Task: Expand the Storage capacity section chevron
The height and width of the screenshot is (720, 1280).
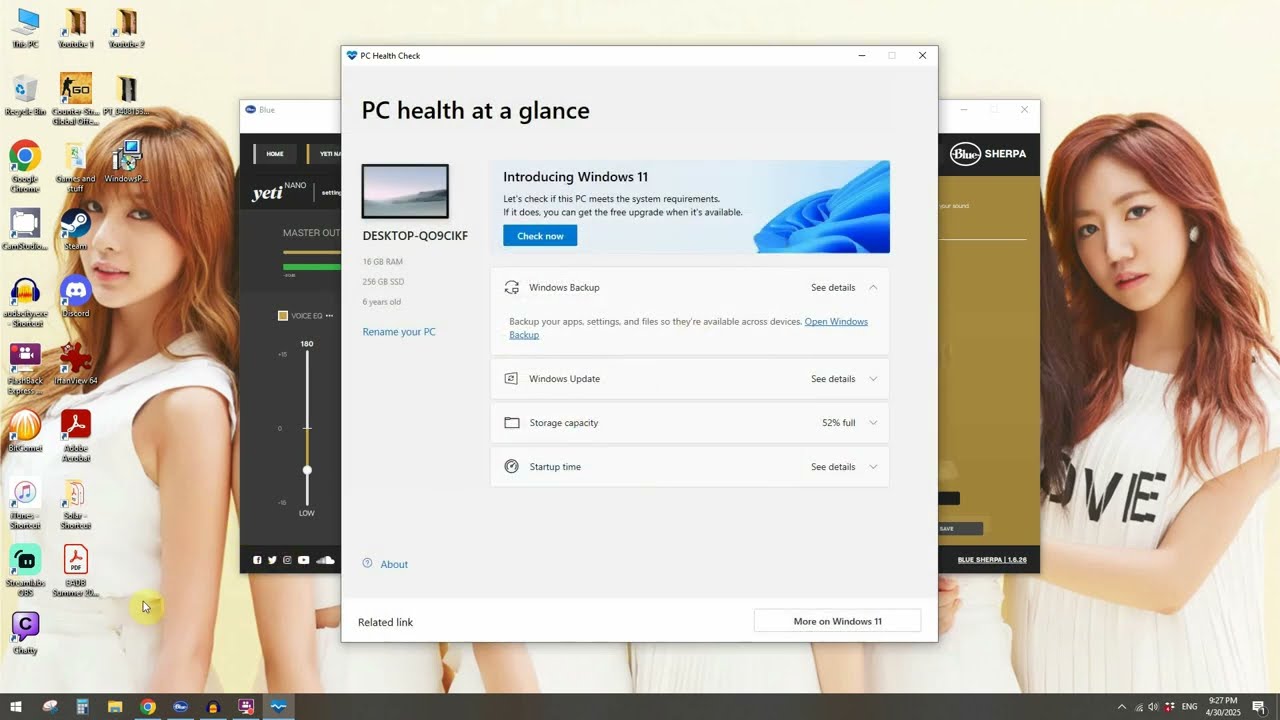Action: pyautogui.click(x=873, y=423)
